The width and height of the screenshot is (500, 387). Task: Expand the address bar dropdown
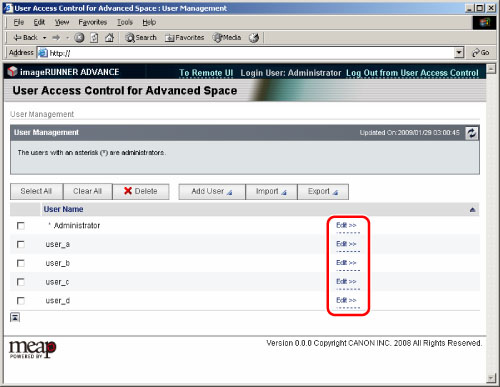[x=459, y=53]
